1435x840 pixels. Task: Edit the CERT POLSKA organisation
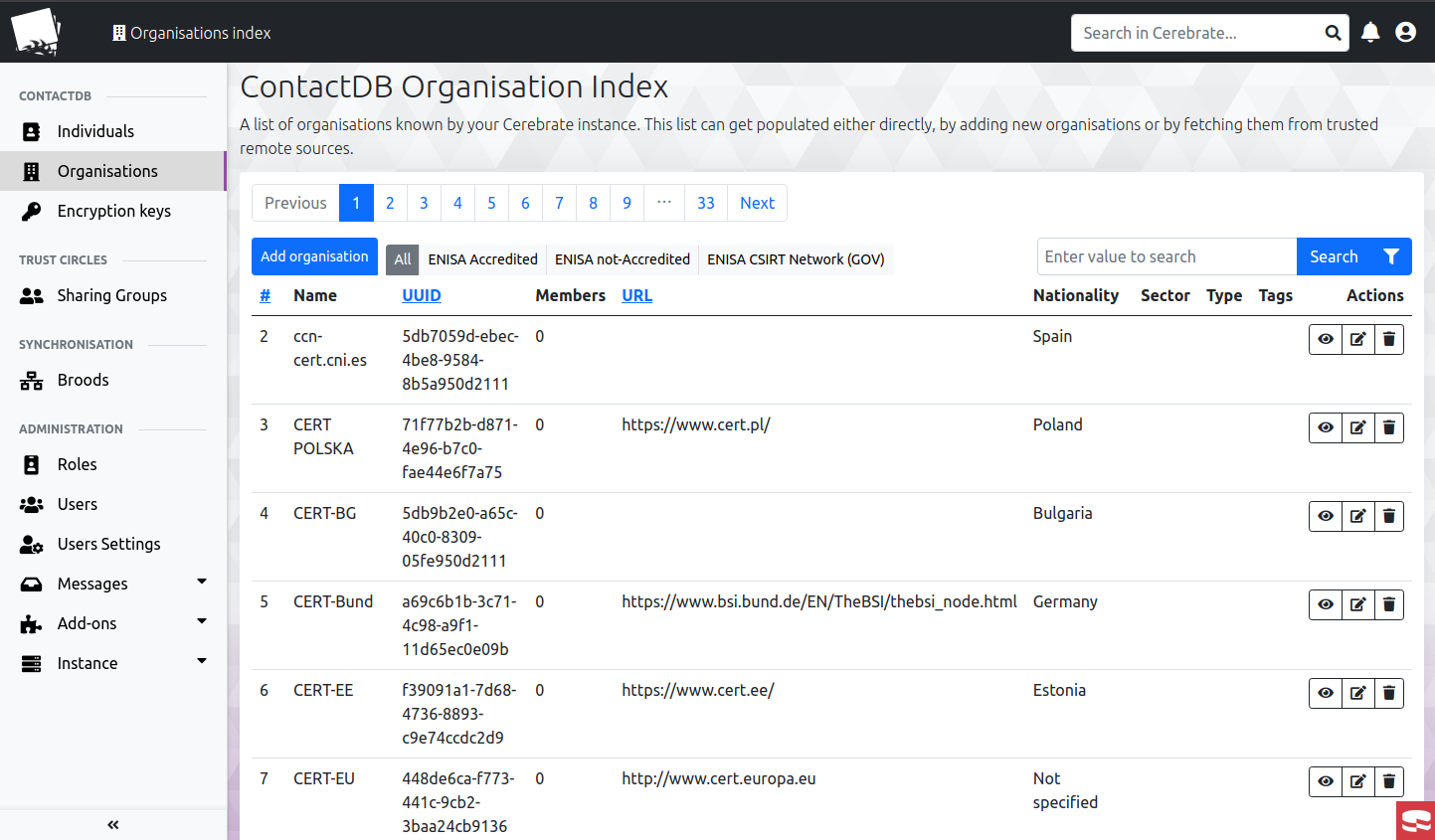(1357, 427)
